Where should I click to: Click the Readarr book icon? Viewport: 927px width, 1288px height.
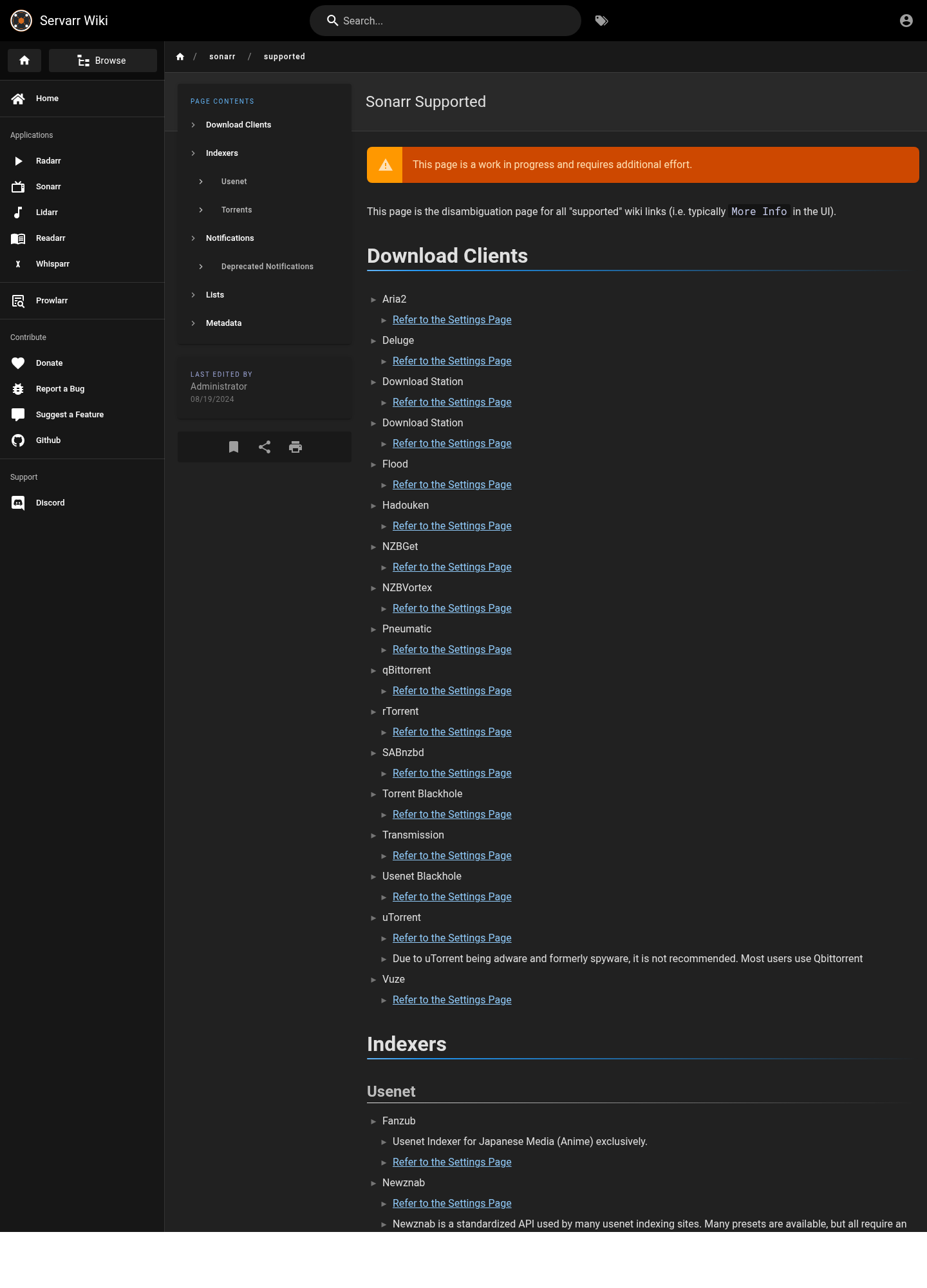(x=18, y=238)
